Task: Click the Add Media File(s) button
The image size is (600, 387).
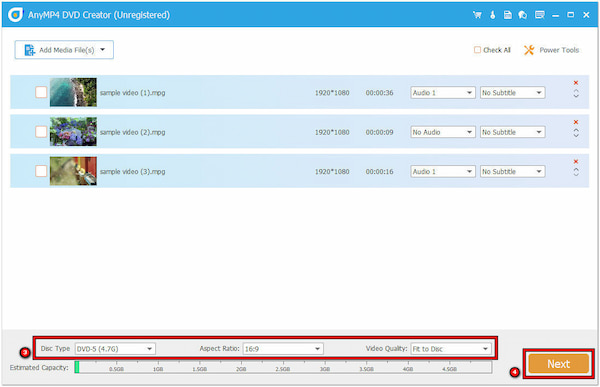Action: 64,50
